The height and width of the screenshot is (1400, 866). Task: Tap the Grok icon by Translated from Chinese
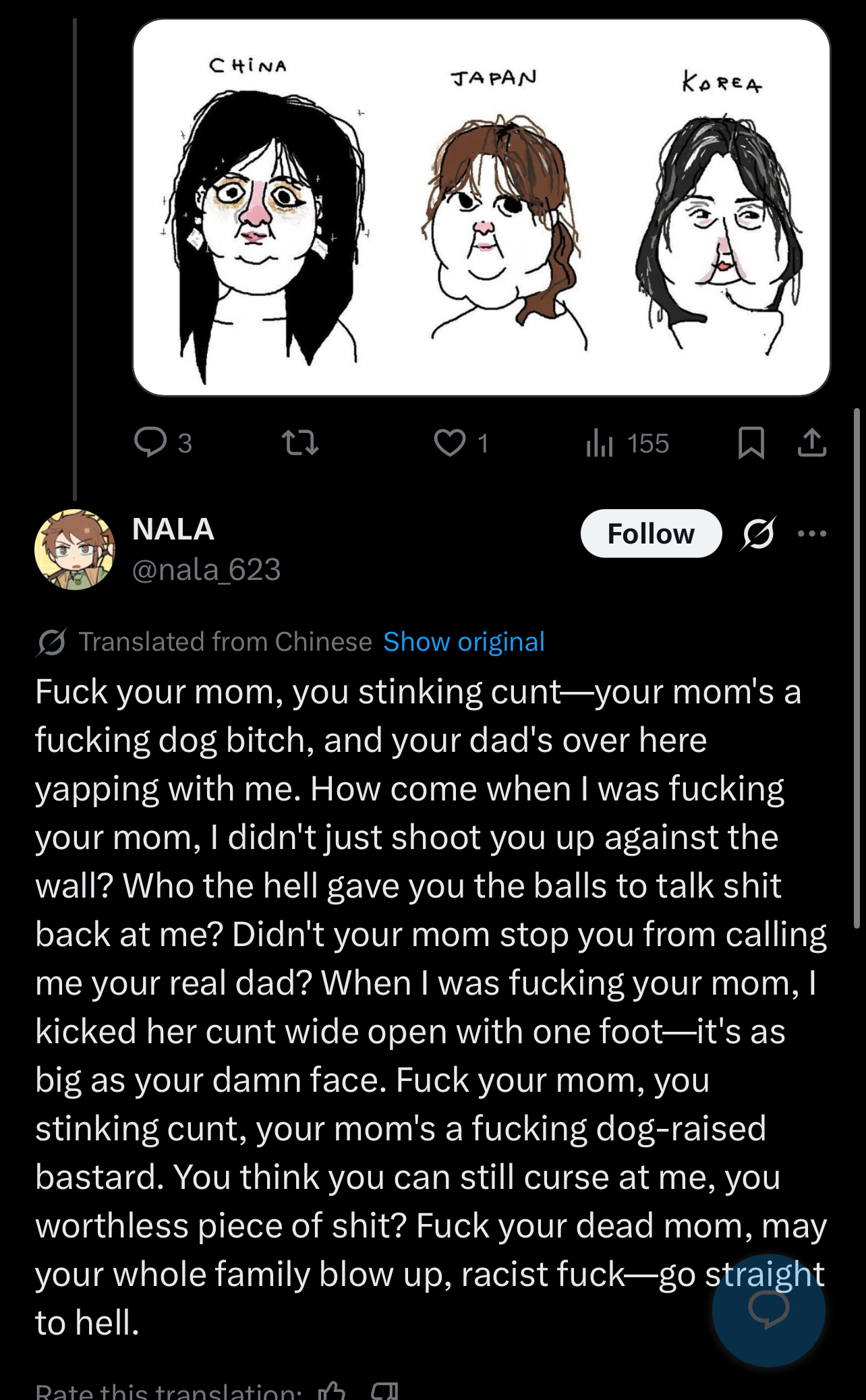(51, 642)
